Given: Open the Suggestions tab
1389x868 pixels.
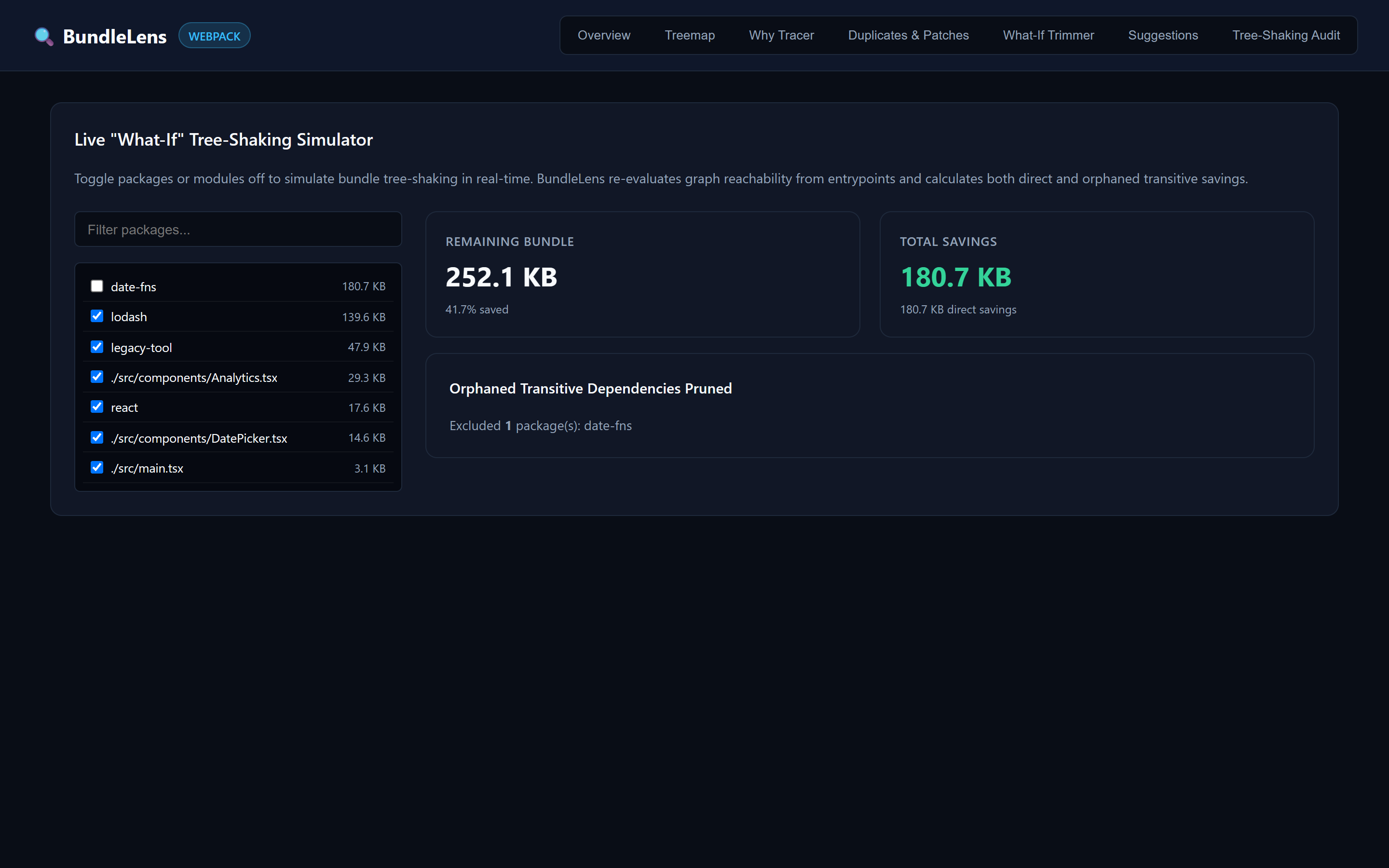Looking at the screenshot, I should click(x=1163, y=35).
